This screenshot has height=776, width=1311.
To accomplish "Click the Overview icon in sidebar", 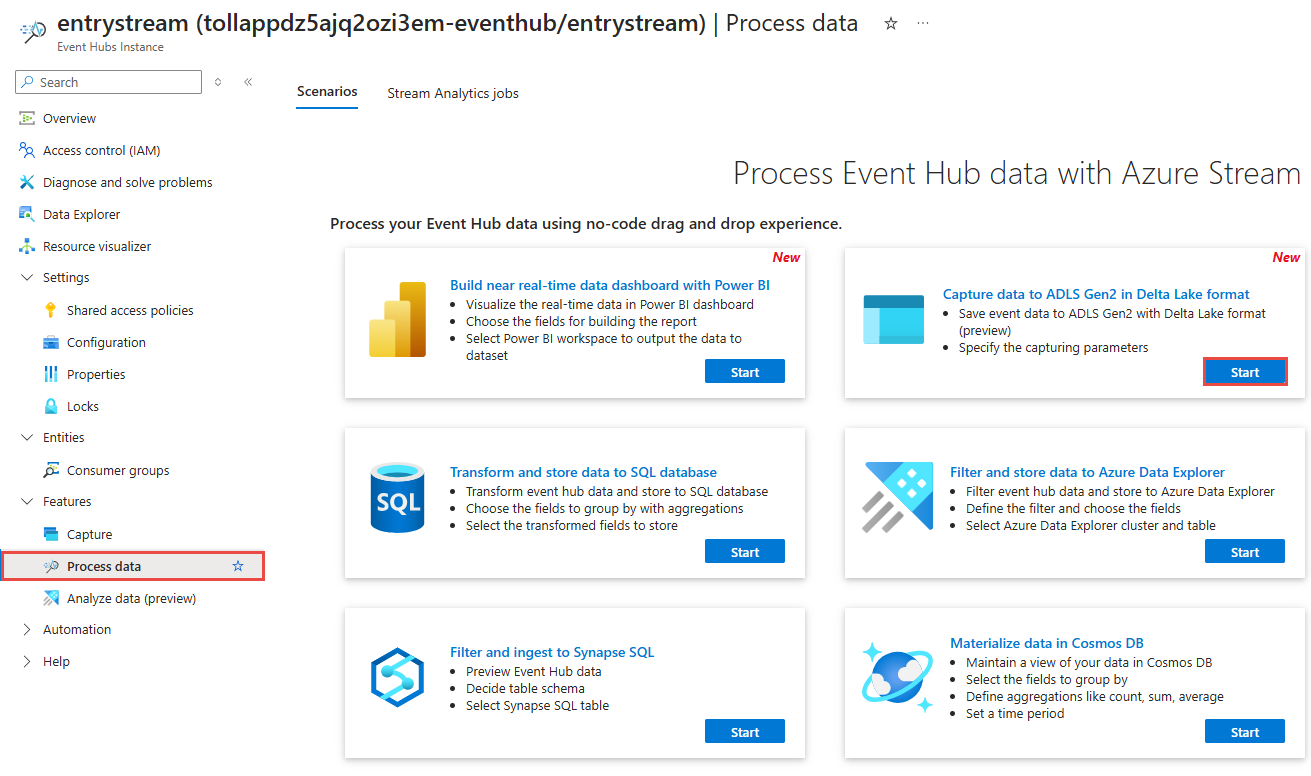I will (x=27, y=118).
